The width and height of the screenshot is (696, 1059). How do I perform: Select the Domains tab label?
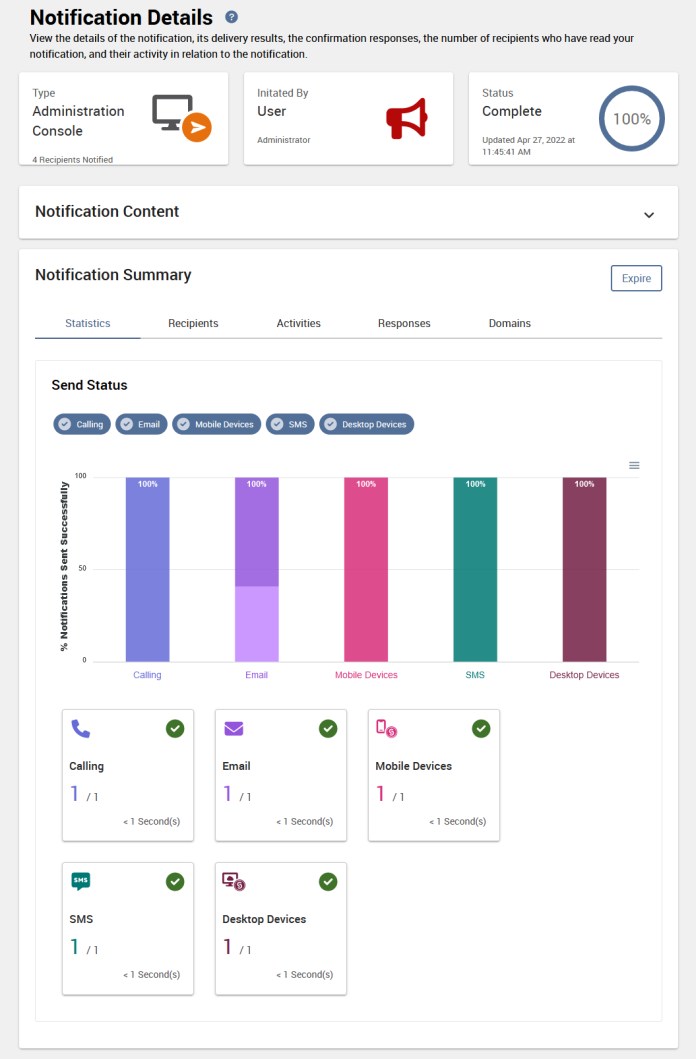click(x=507, y=323)
